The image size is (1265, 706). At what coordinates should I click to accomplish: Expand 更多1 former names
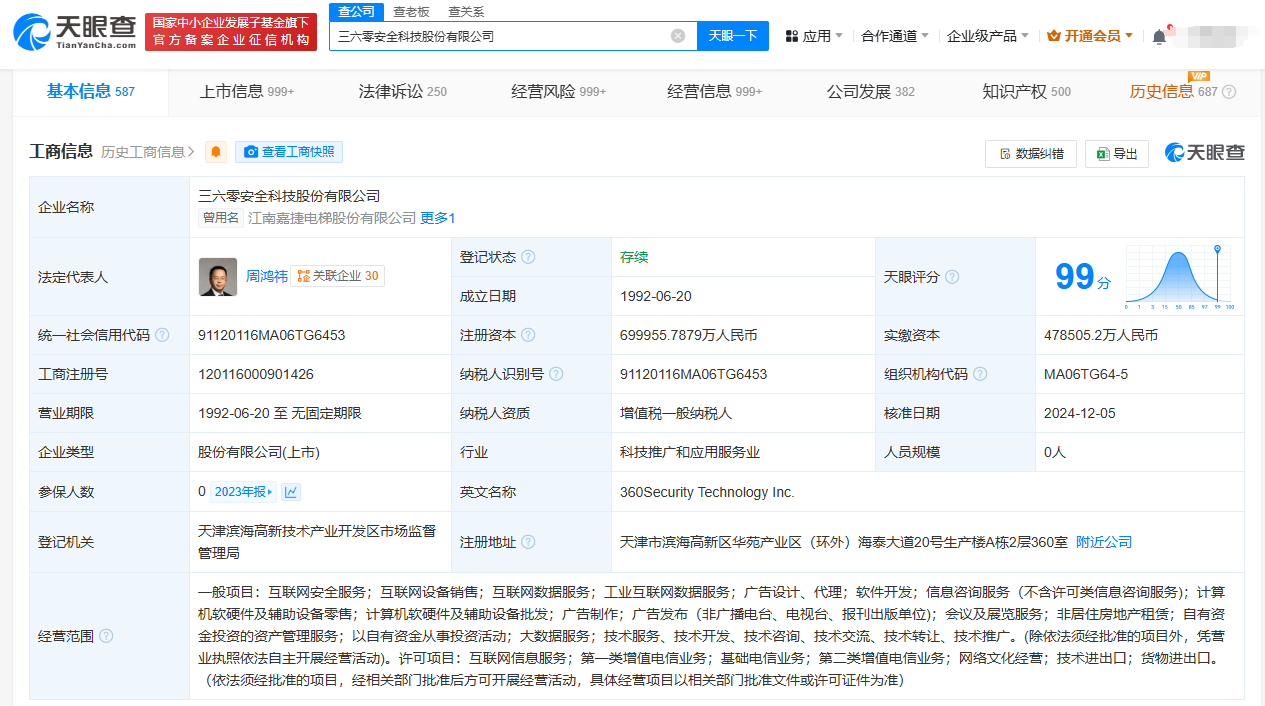point(438,218)
